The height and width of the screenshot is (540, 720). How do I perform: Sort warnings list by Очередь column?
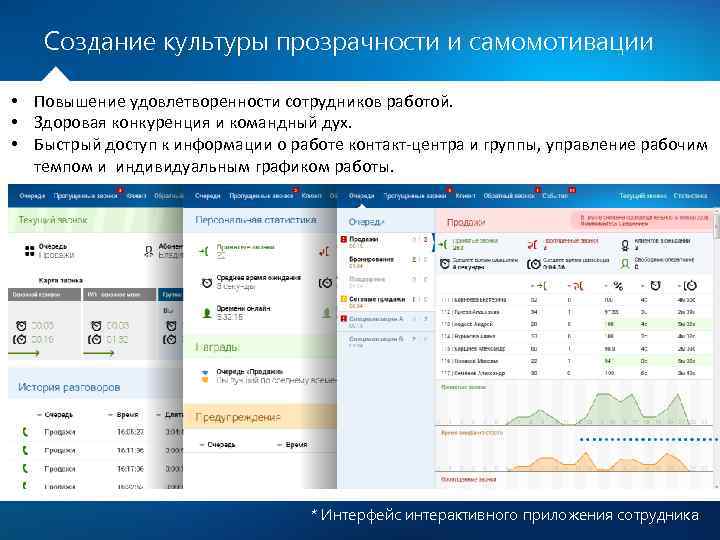218,444
